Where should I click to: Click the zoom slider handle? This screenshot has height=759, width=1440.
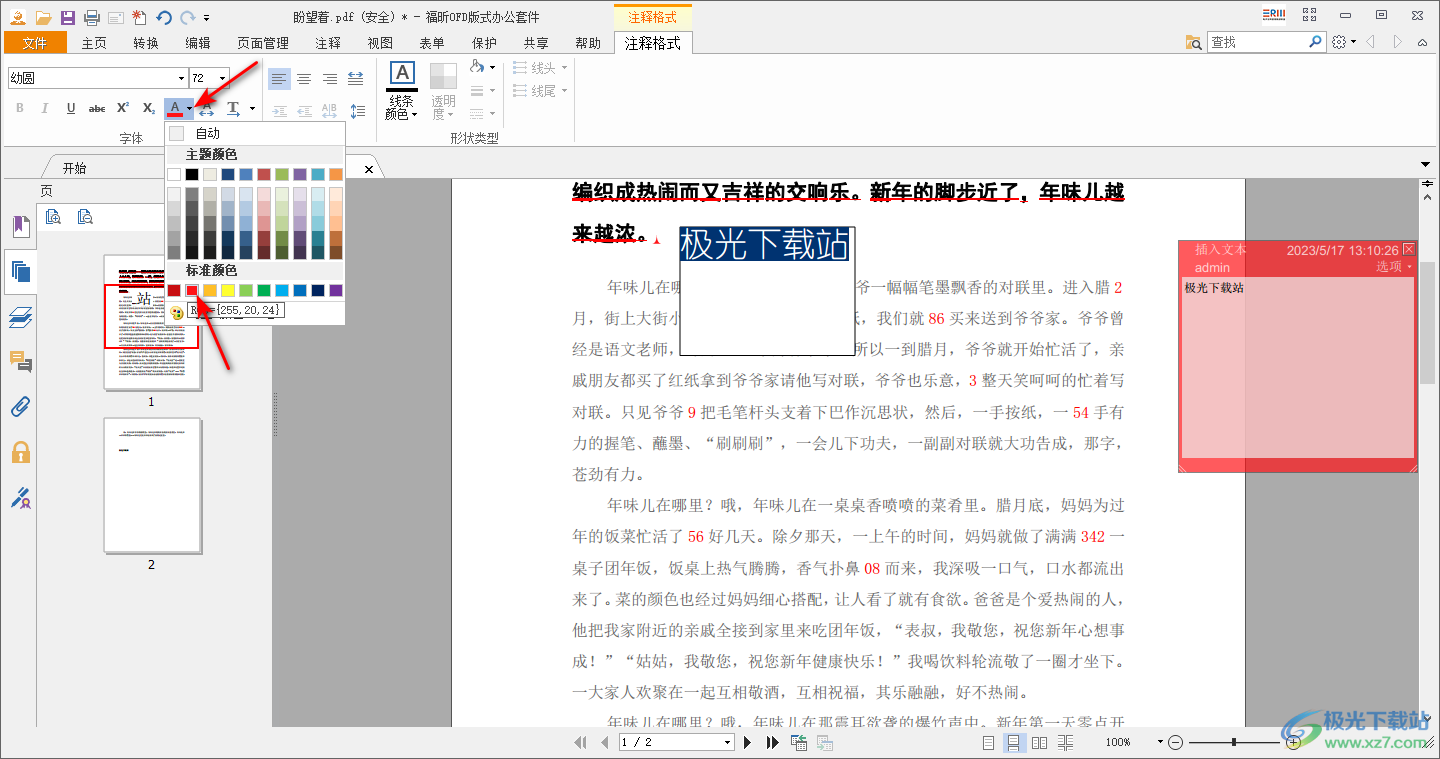[1234, 742]
